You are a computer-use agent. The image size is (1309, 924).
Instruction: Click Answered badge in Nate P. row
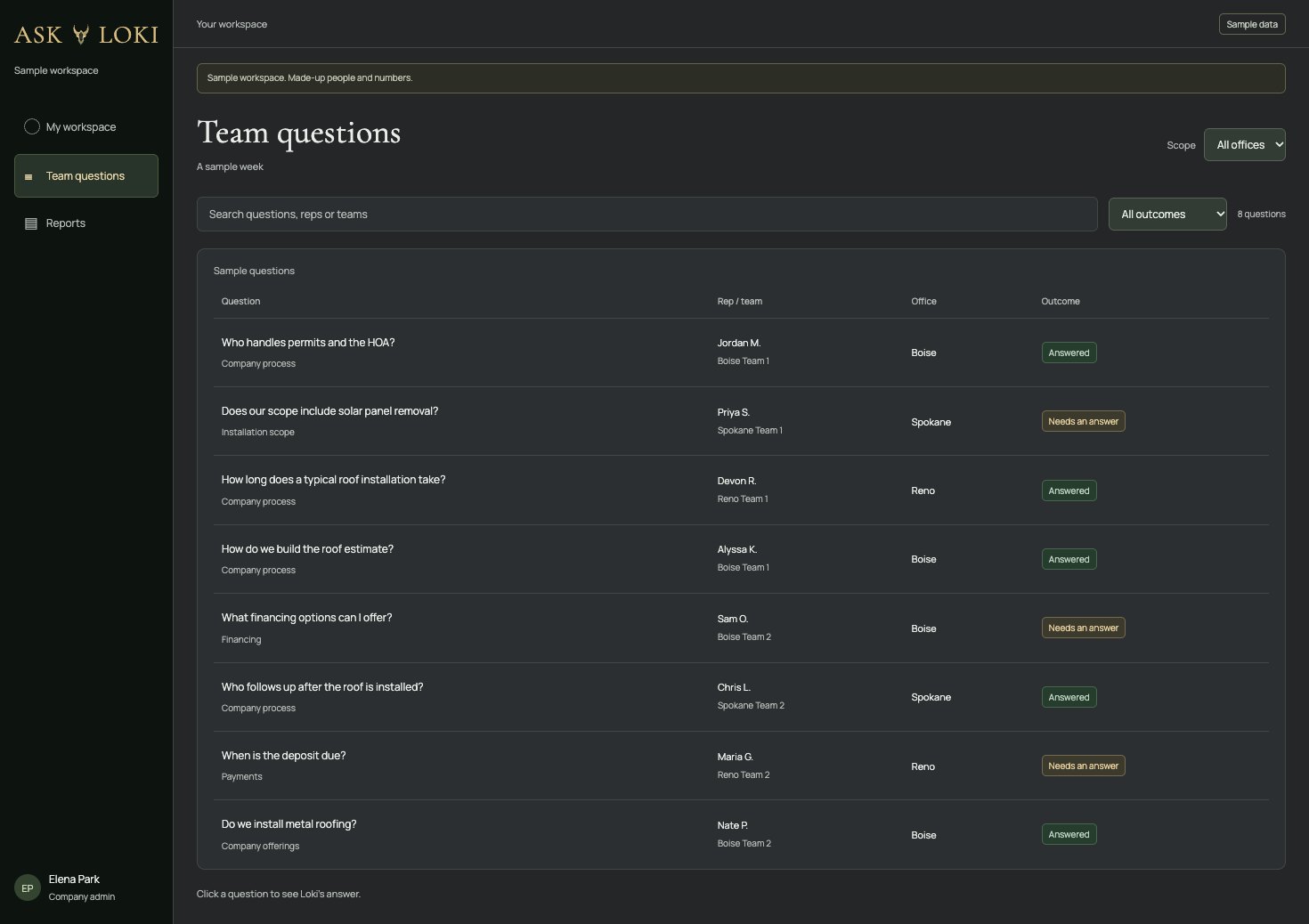[1069, 834]
